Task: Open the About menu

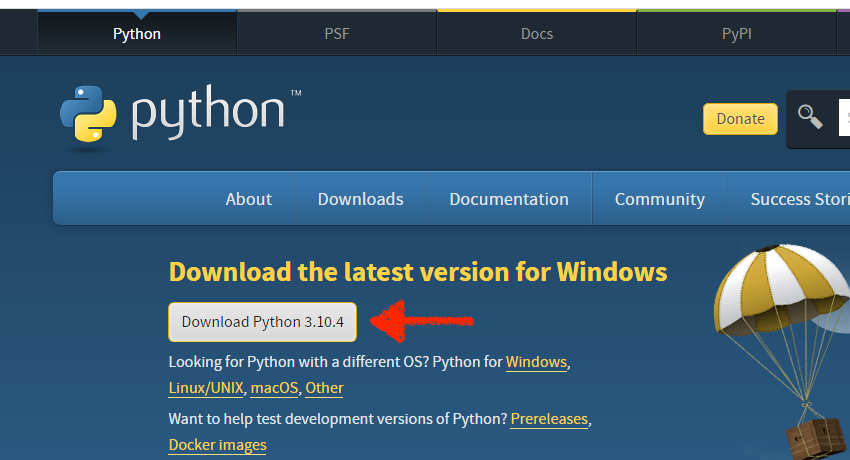Action: (249, 199)
